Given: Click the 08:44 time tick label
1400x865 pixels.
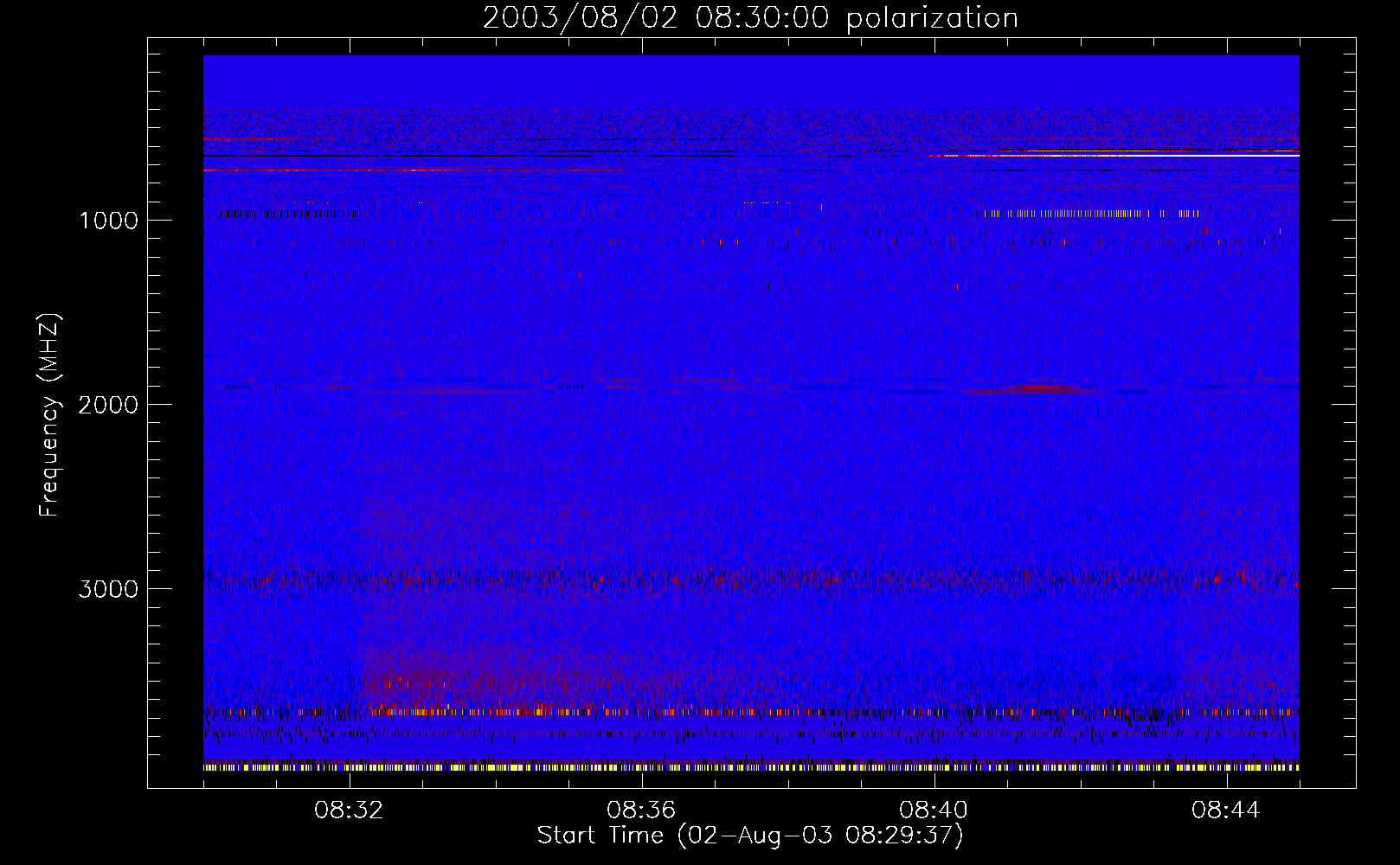Looking at the screenshot, I should pos(1226,811).
